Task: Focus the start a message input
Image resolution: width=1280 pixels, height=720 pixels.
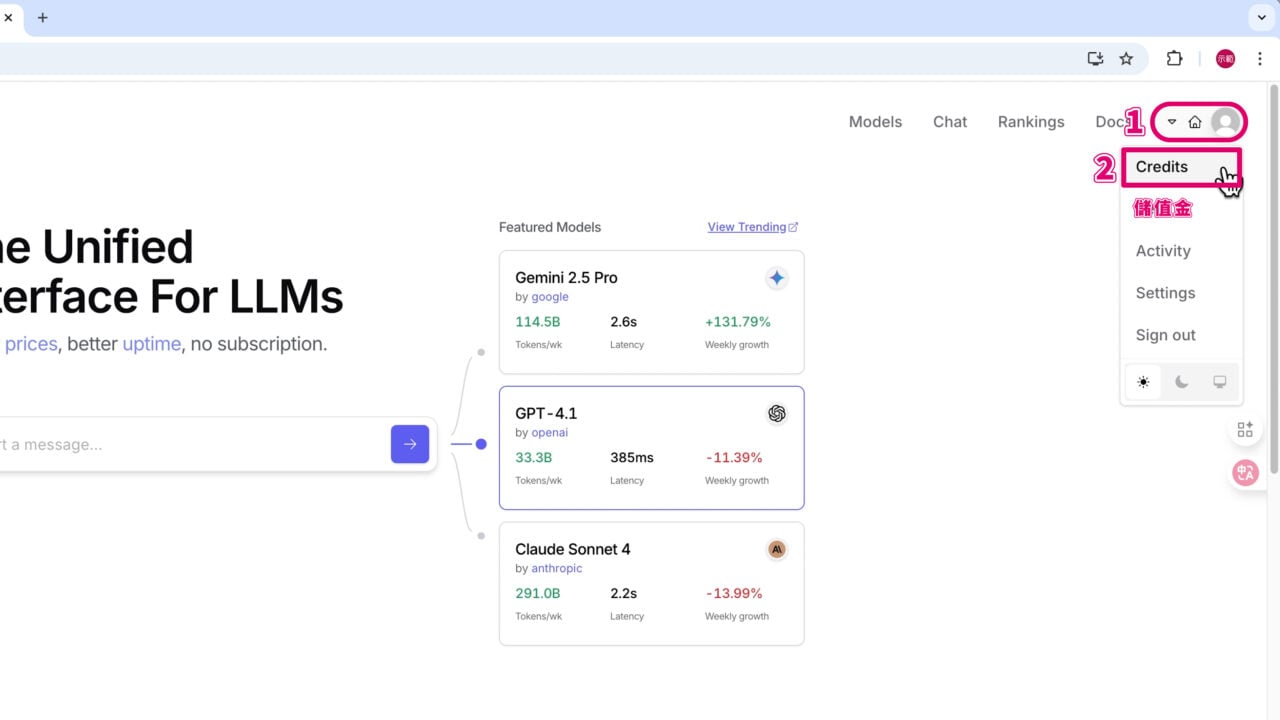Action: 190,444
